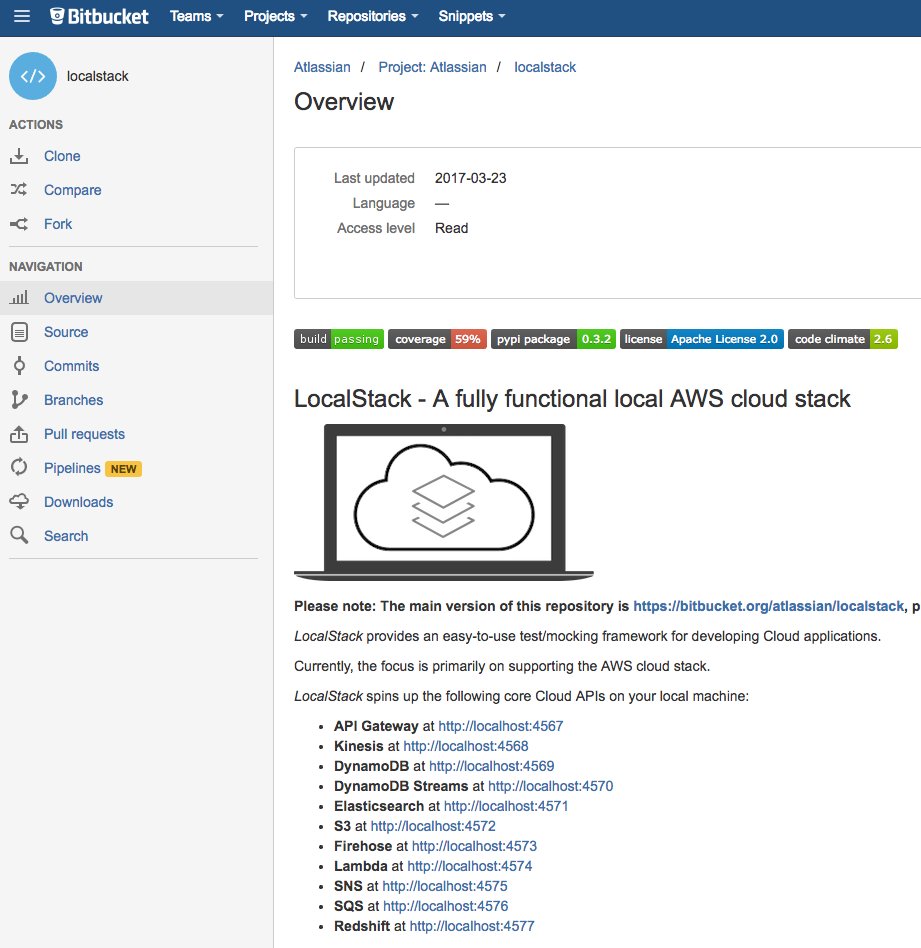Click the Fork icon
Screen dimensions: 921x948
[x=19, y=224]
